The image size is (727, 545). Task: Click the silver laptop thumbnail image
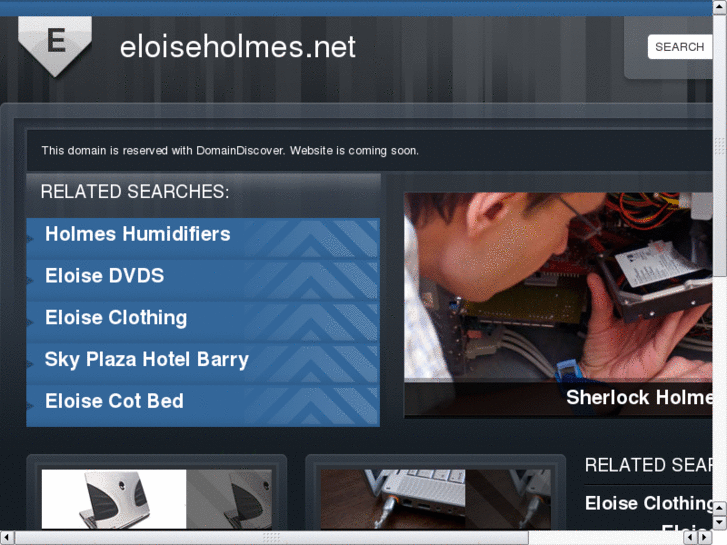(157, 499)
